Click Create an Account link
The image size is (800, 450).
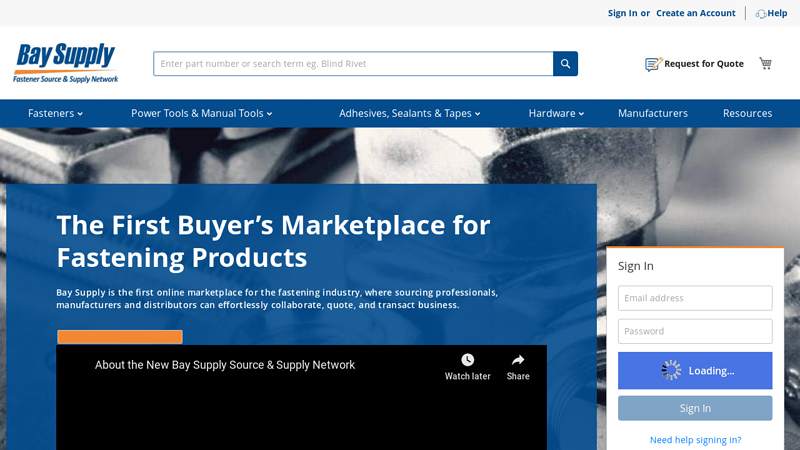tap(695, 13)
